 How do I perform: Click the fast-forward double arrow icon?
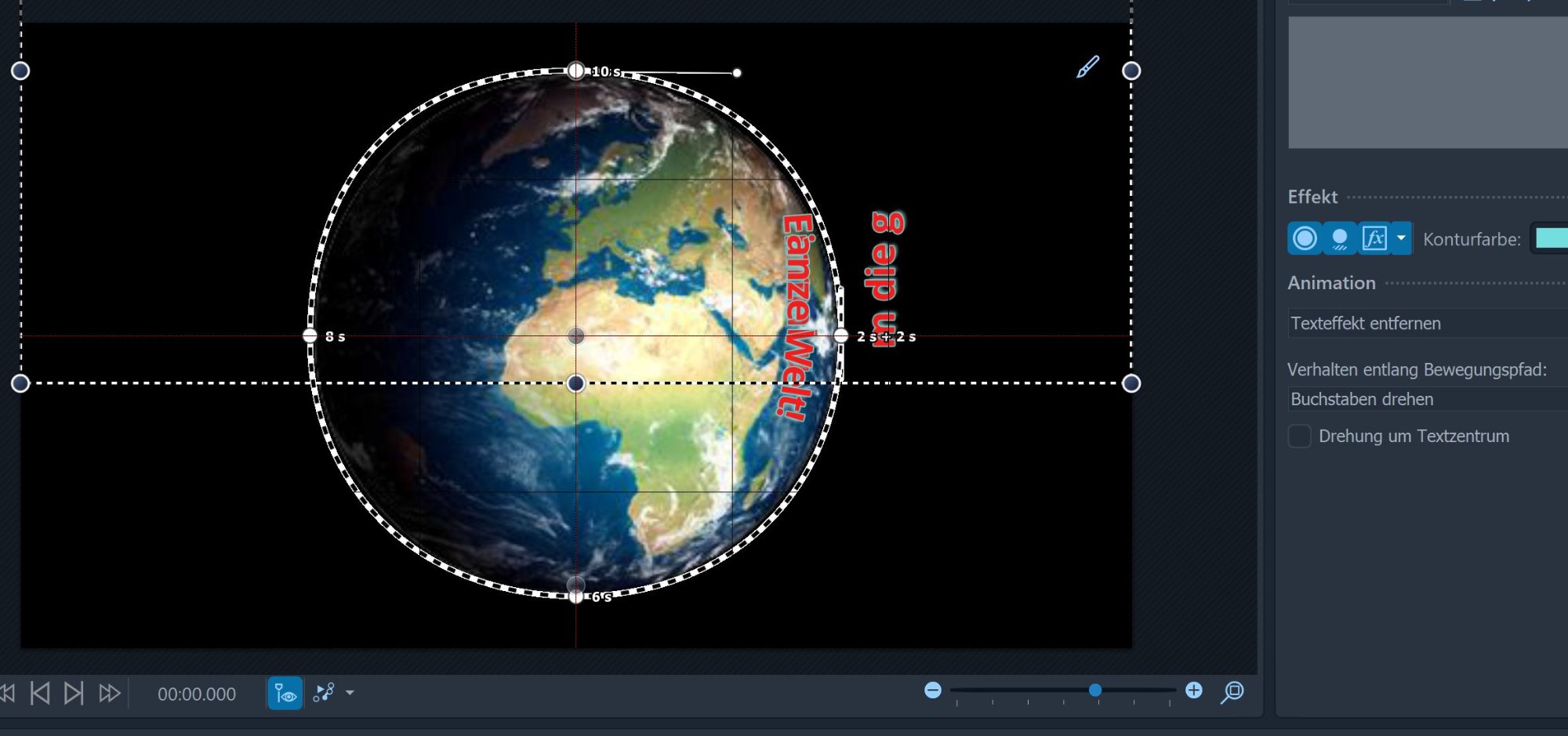[109, 694]
